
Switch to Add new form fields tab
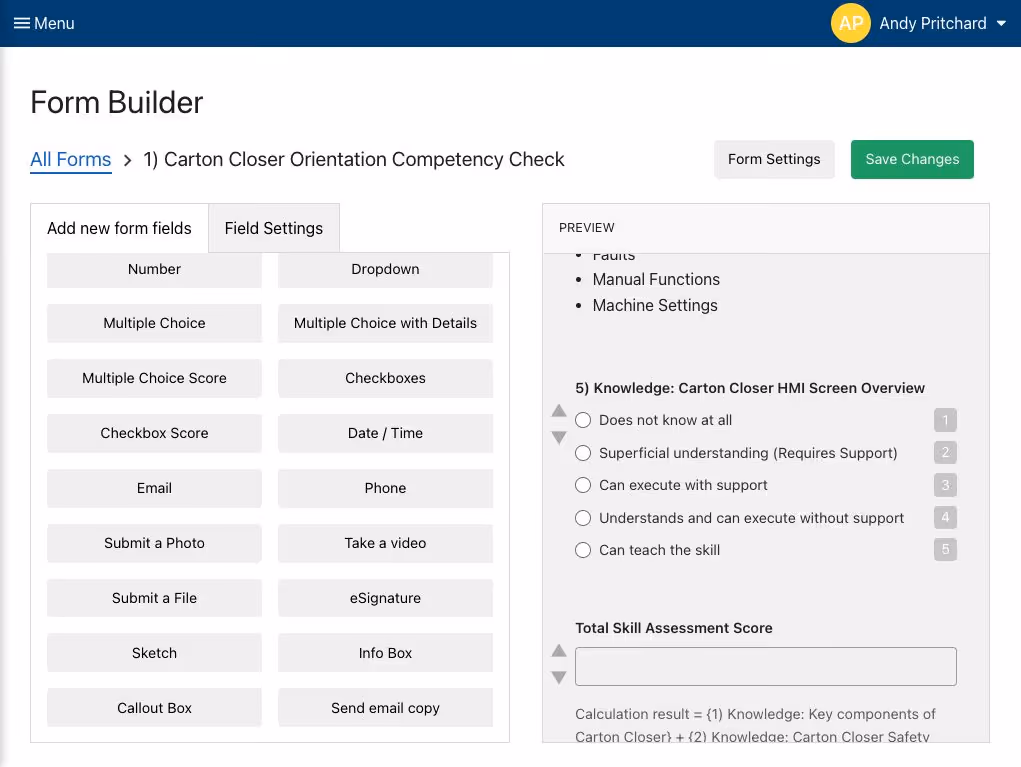[x=119, y=229]
